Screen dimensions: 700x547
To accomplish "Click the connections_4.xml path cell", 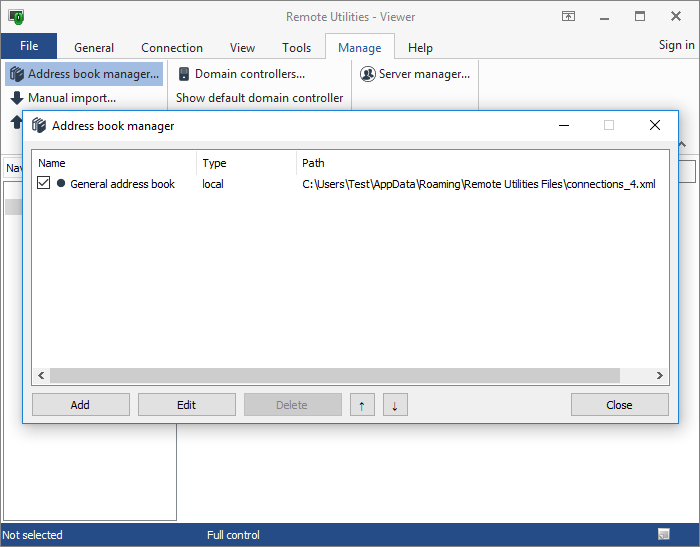I will coord(479,184).
